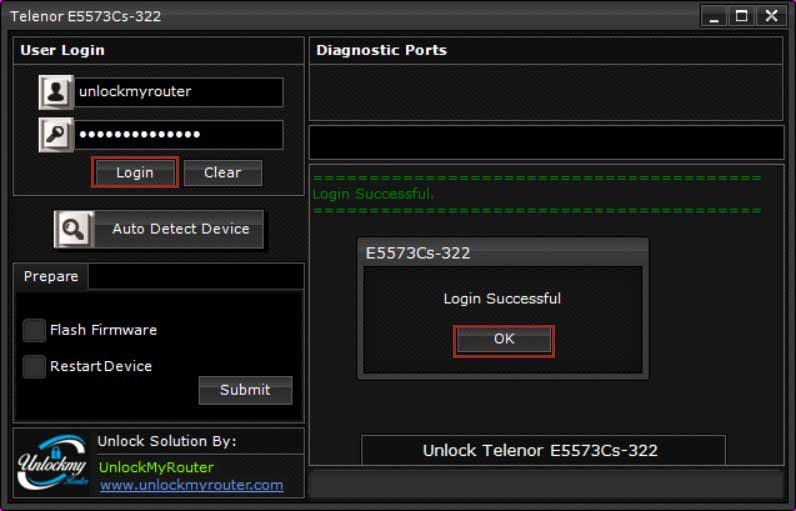Click Auto Detect Device button

(159, 229)
